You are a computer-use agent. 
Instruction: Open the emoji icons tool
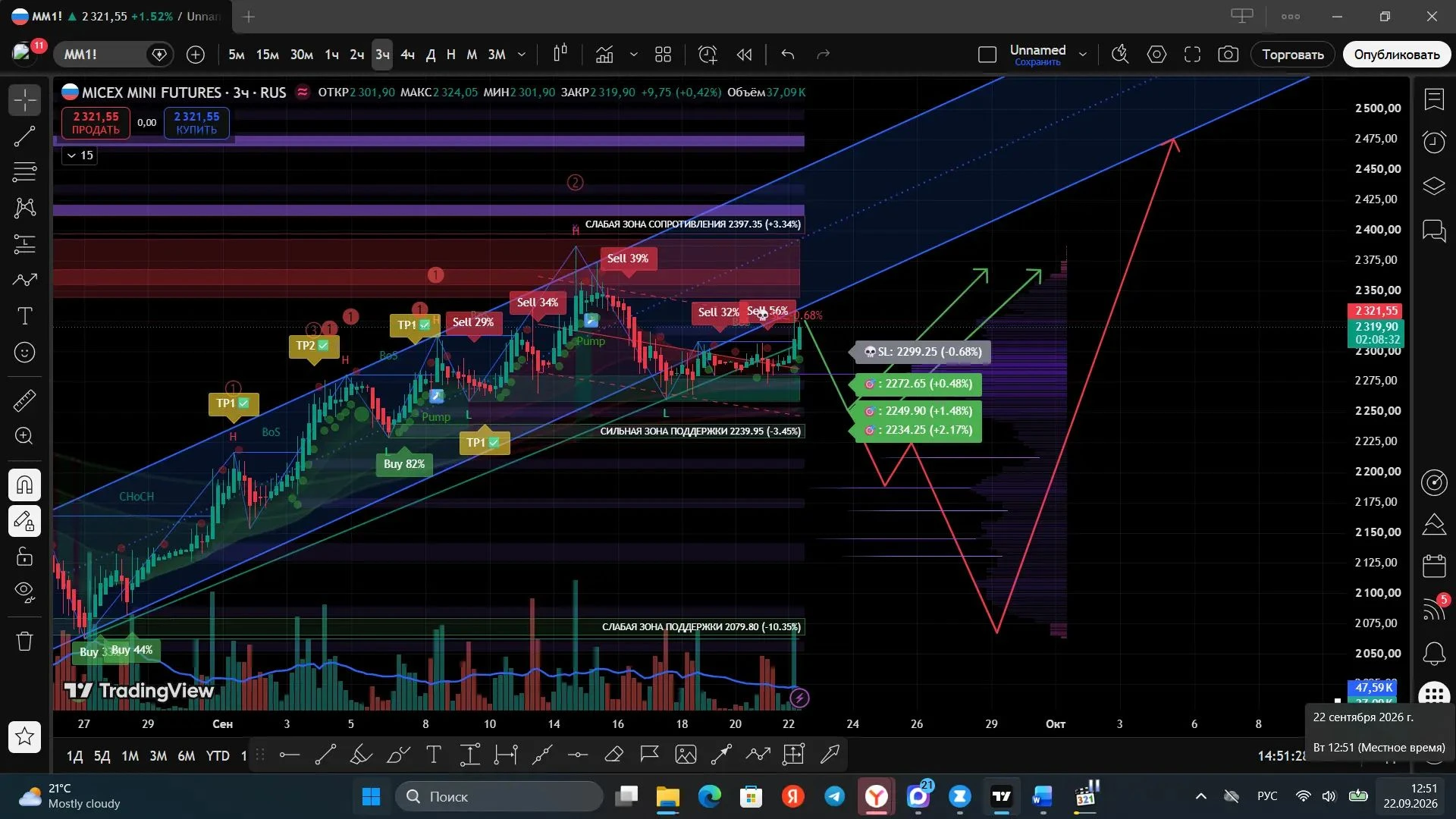pos(24,353)
